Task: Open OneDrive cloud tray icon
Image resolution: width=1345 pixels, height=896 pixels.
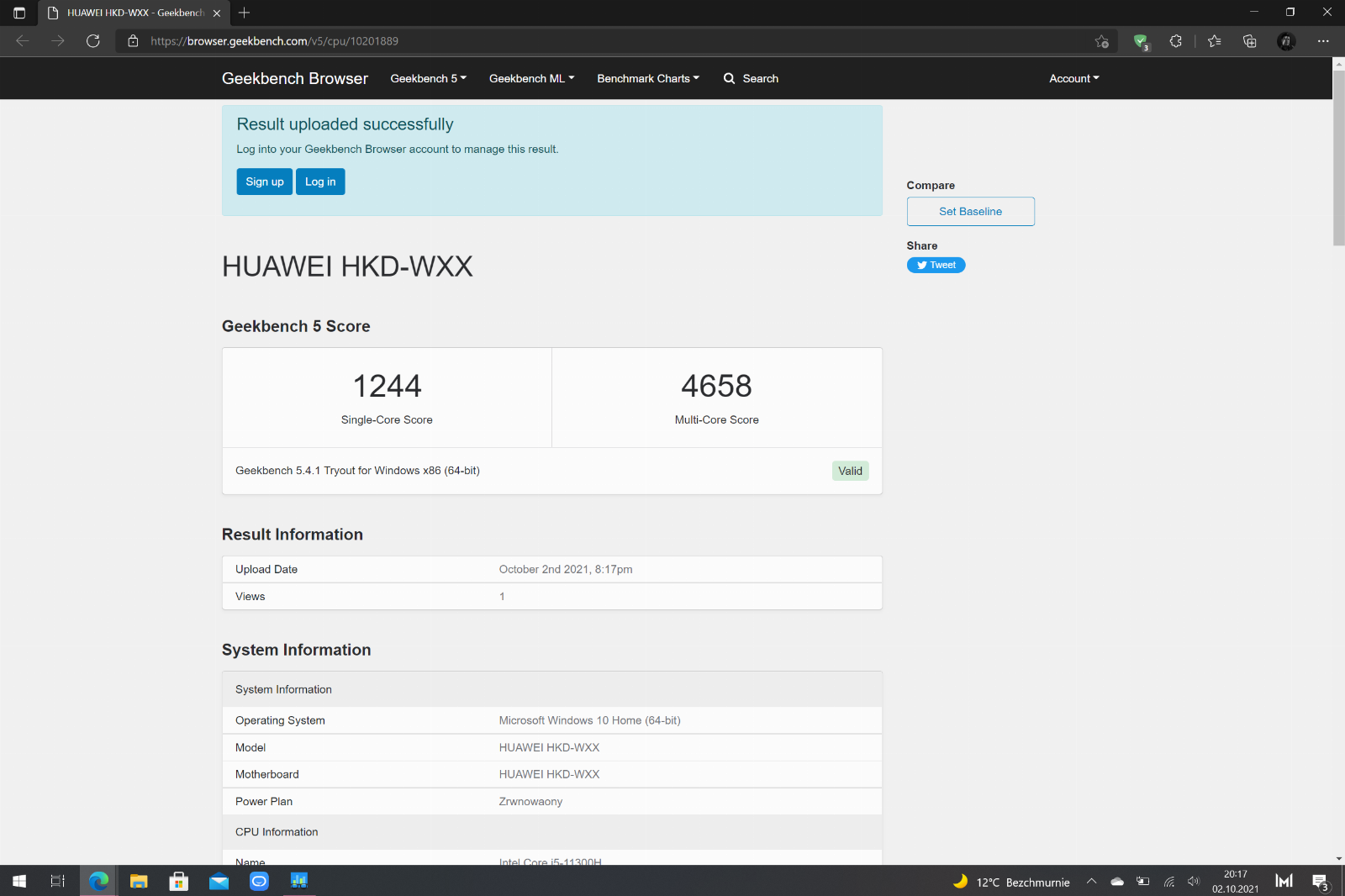Action: pos(1117,881)
